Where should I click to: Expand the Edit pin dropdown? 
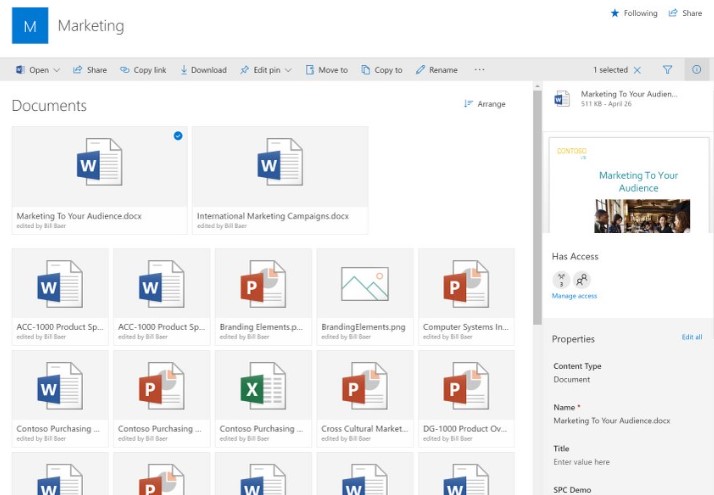tap(288, 70)
